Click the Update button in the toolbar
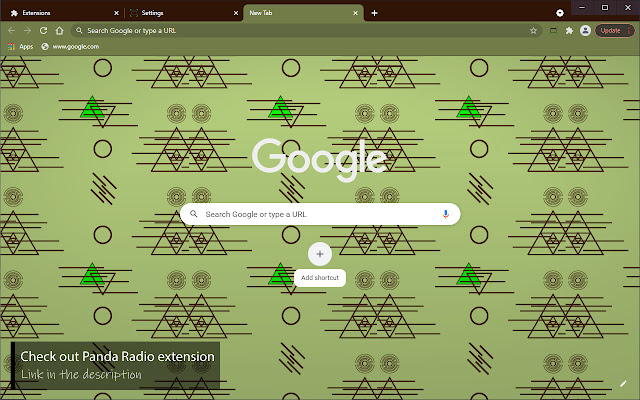 click(615, 31)
